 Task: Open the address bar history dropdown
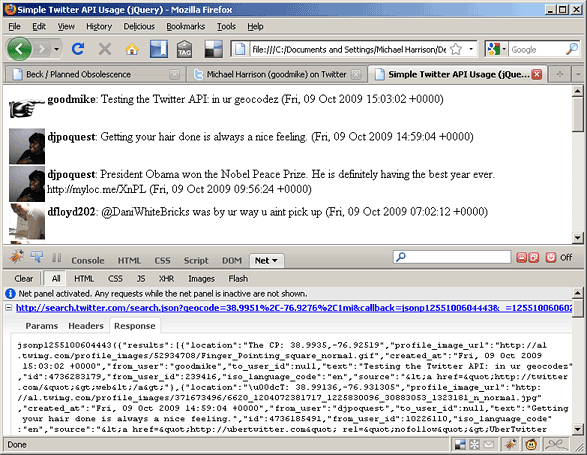[x=471, y=49]
